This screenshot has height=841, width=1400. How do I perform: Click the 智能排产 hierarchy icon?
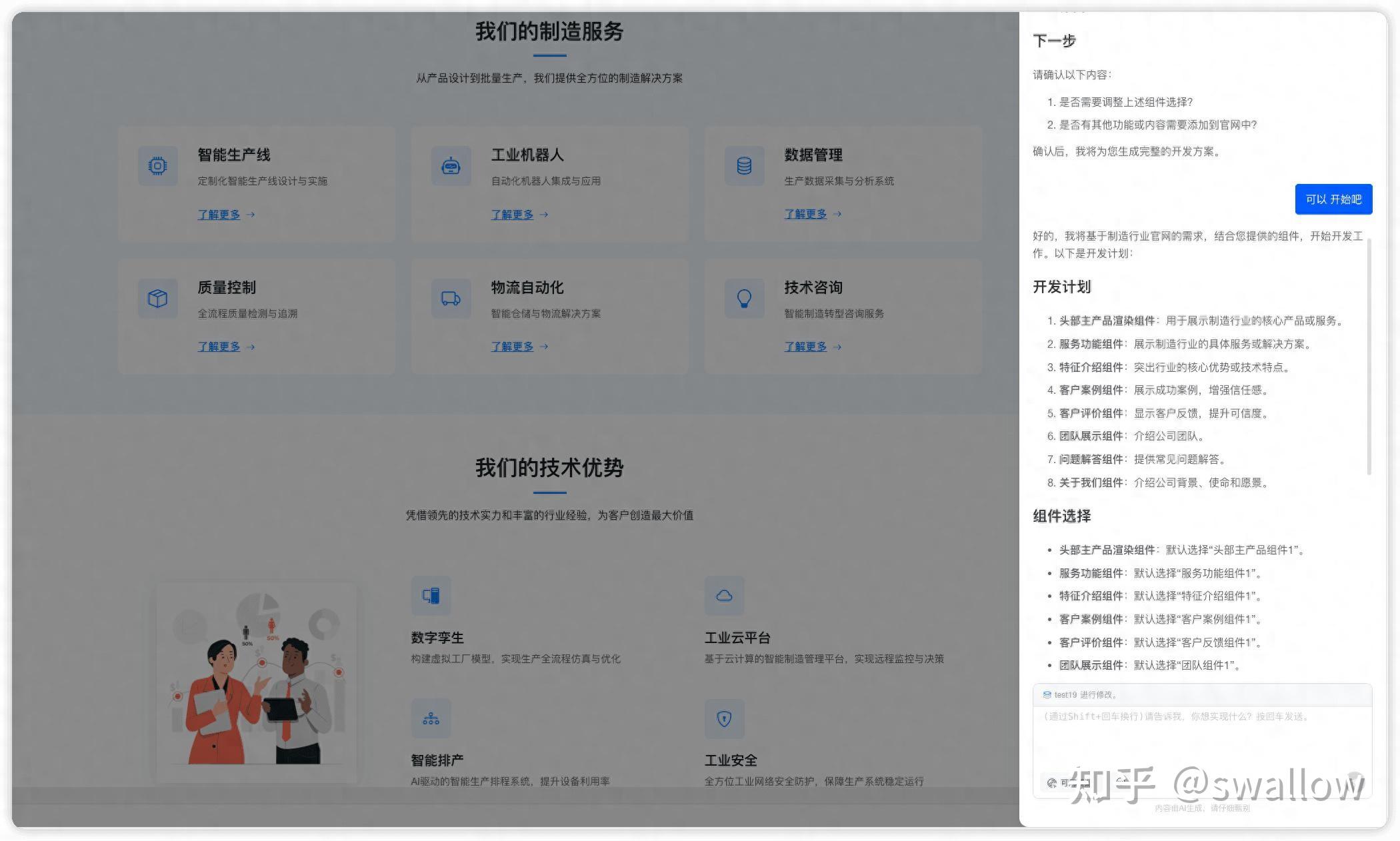431,718
